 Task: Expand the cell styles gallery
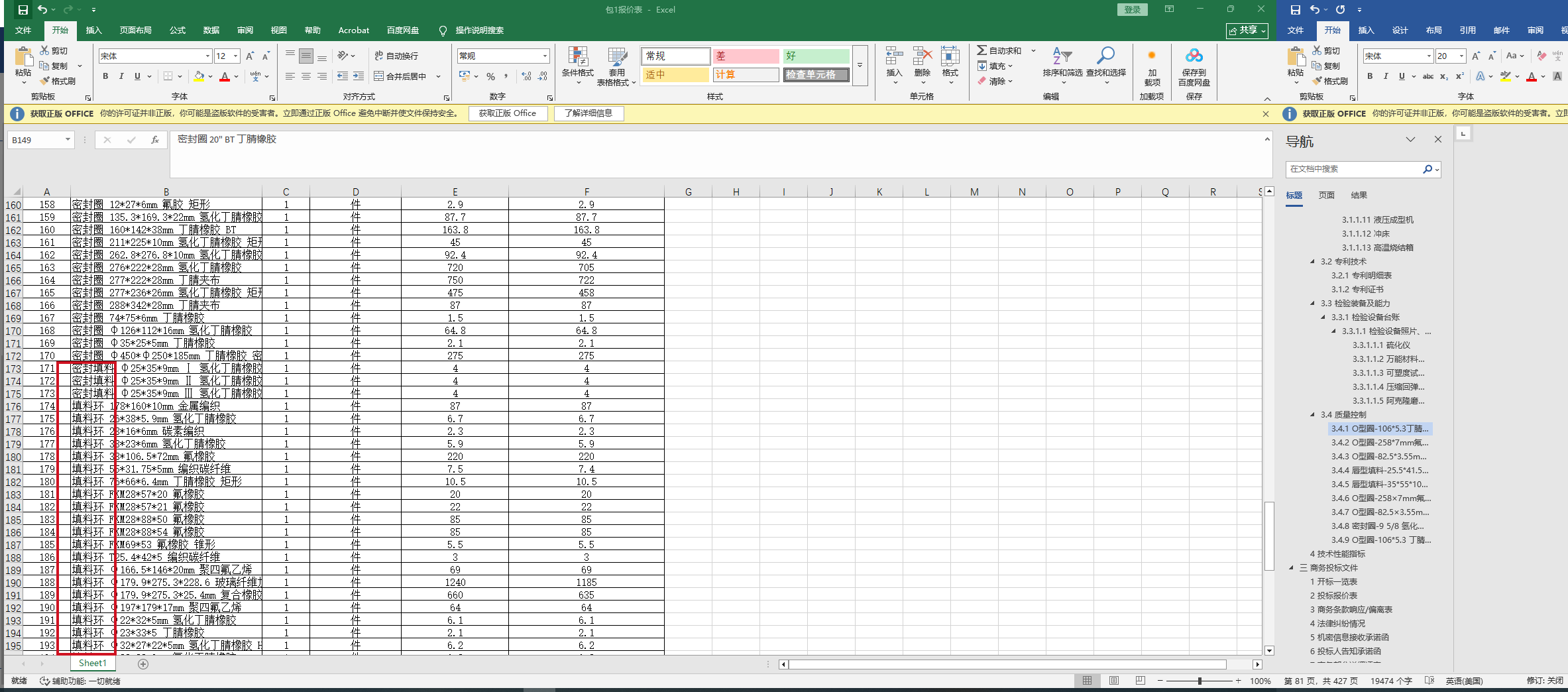click(860, 65)
